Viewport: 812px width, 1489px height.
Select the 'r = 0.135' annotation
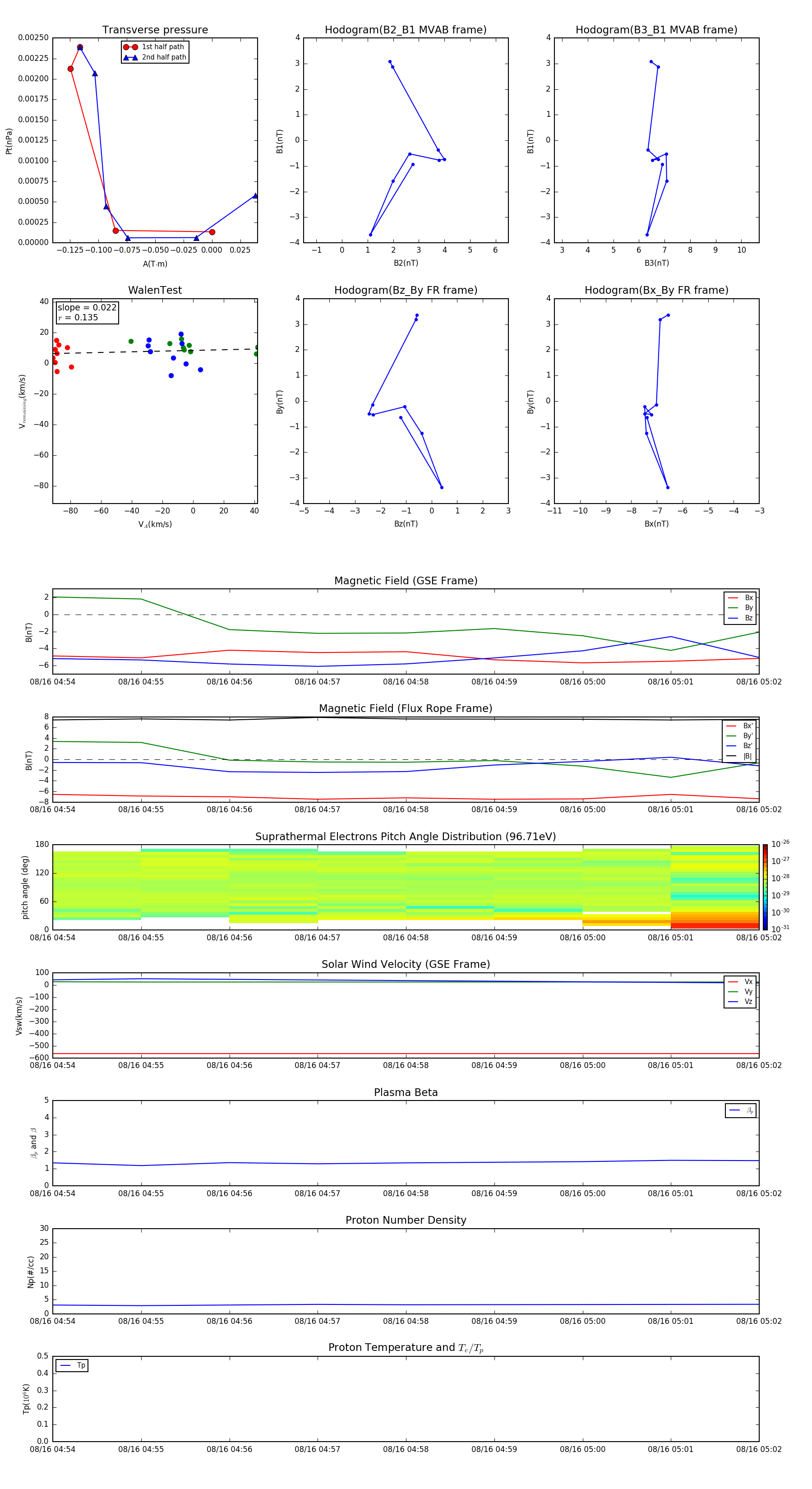pos(78,317)
